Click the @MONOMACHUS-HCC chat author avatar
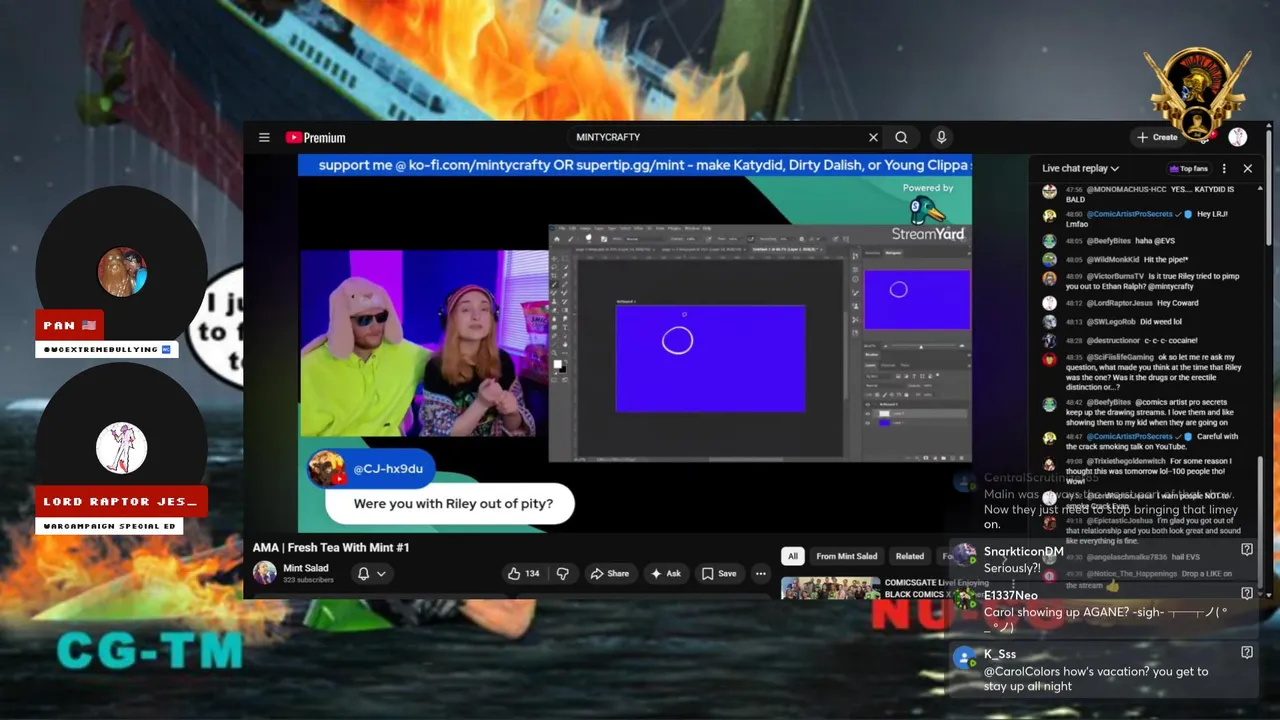Image resolution: width=1280 pixels, height=720 pixels. click(1049, 191)
